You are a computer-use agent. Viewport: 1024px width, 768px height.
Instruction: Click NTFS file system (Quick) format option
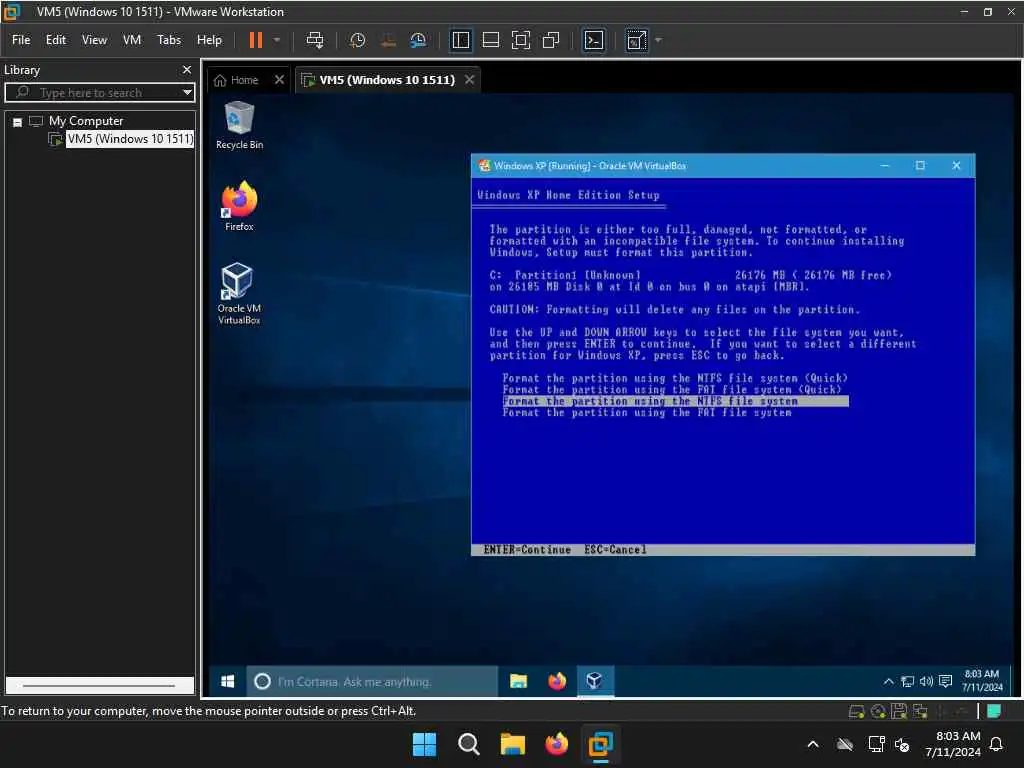pyautogui.click(x=675, y=378)
